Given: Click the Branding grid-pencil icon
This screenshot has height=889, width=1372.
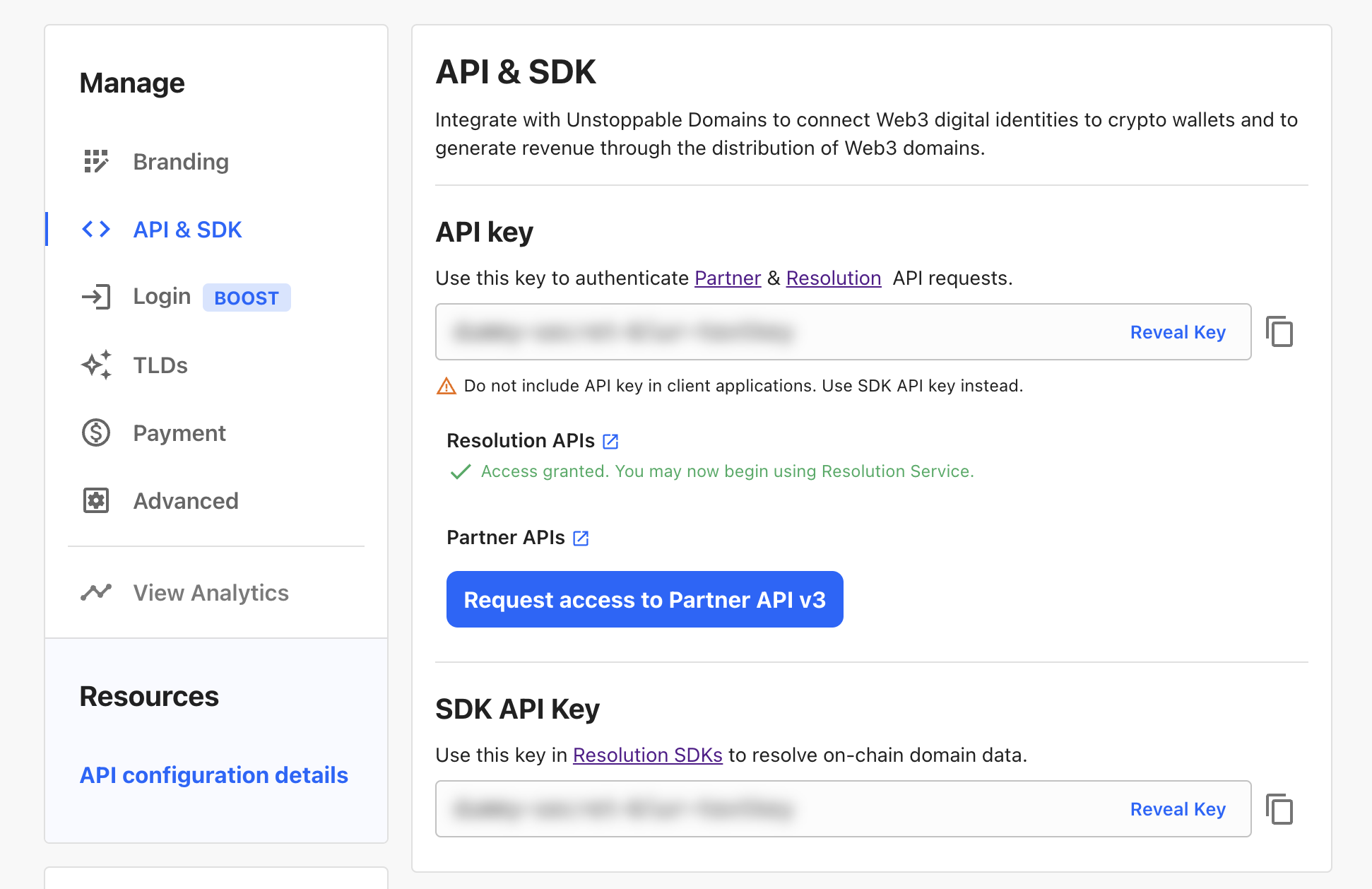Looking at the screenshot, I should click(x=96, y=162).
